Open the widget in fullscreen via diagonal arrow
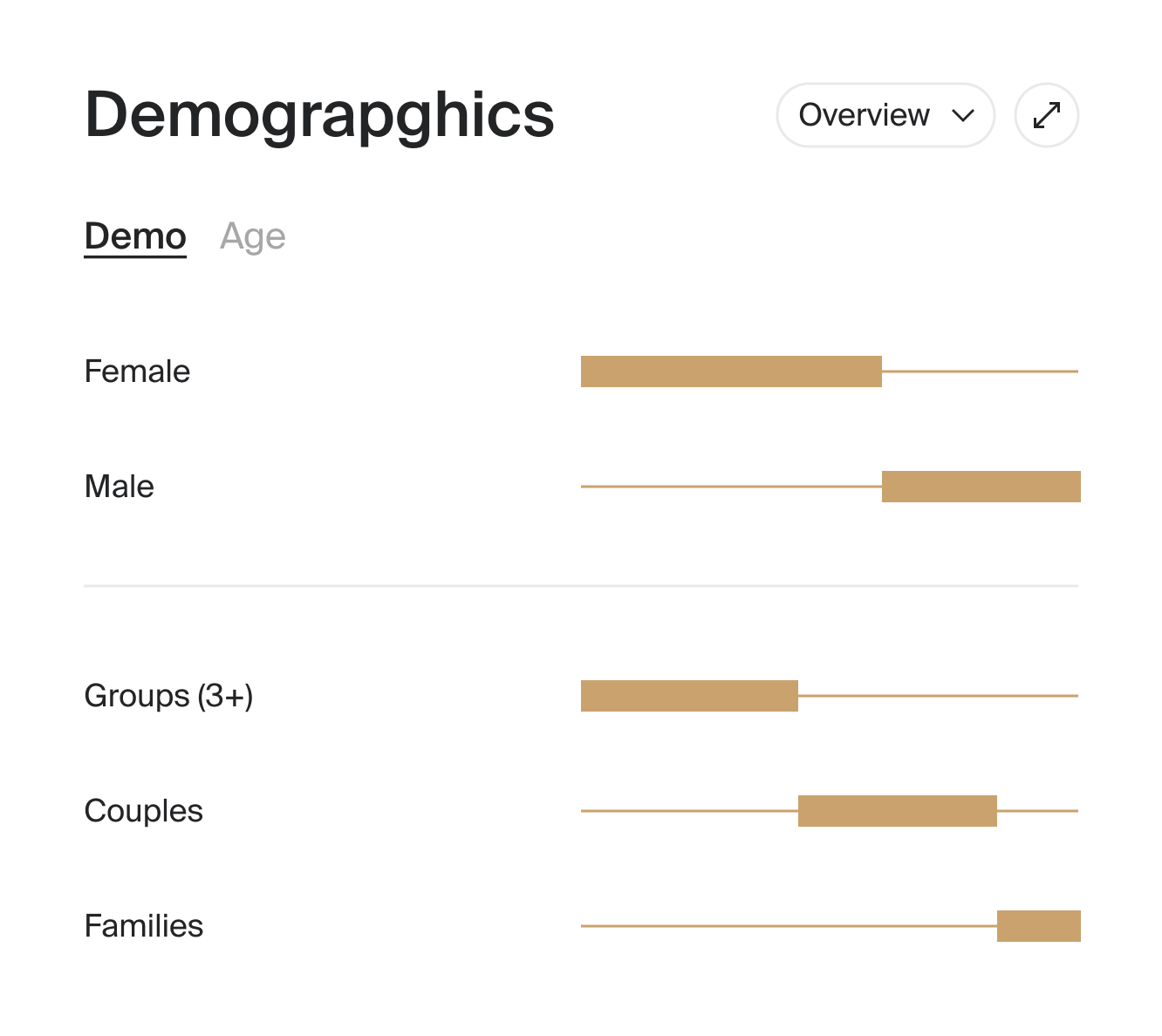The height and width of the screenshot is (1036, 1162). click(1046, 114)
